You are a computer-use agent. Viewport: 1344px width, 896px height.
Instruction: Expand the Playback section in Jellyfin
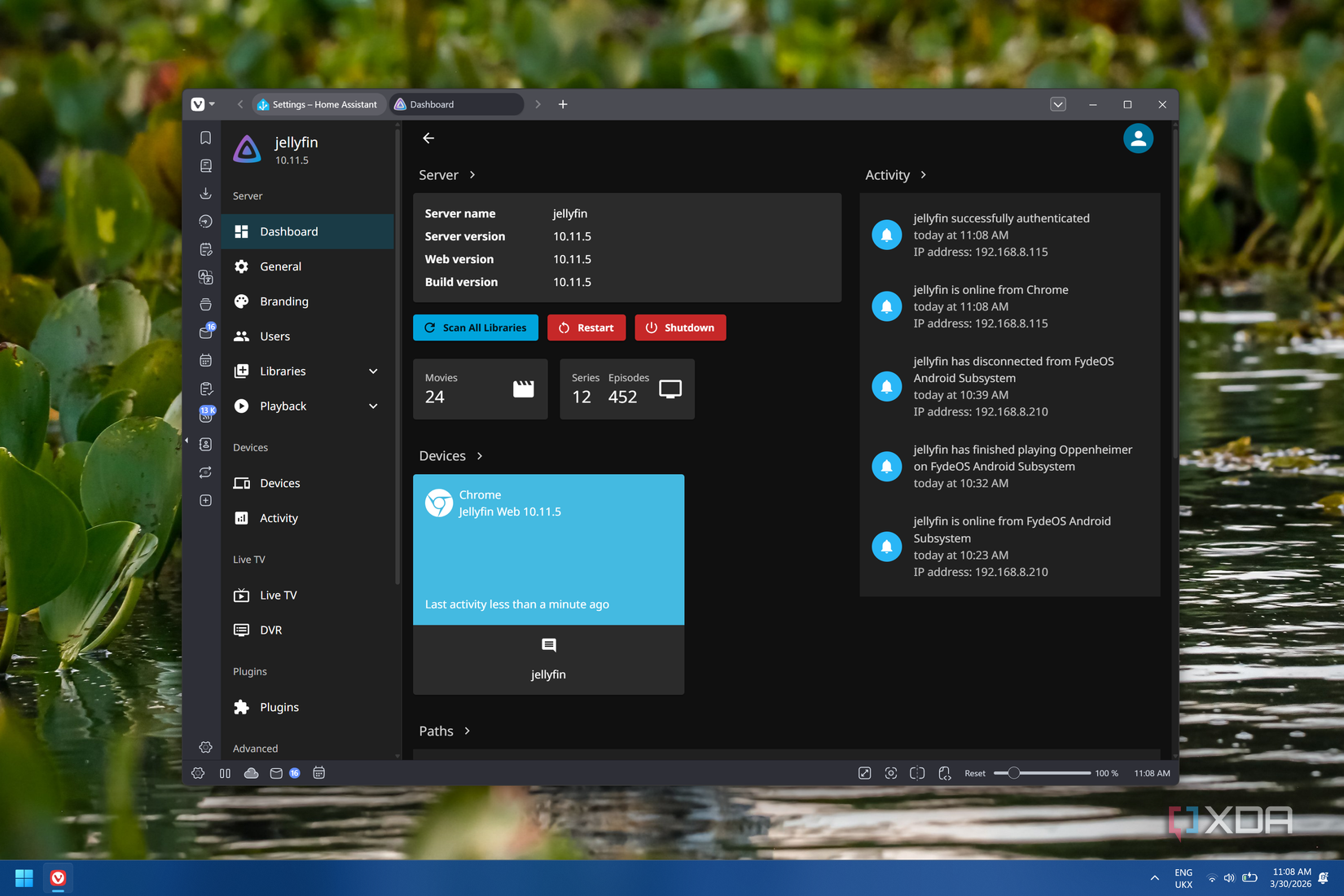pyautogui.click(x=373, y=406)
